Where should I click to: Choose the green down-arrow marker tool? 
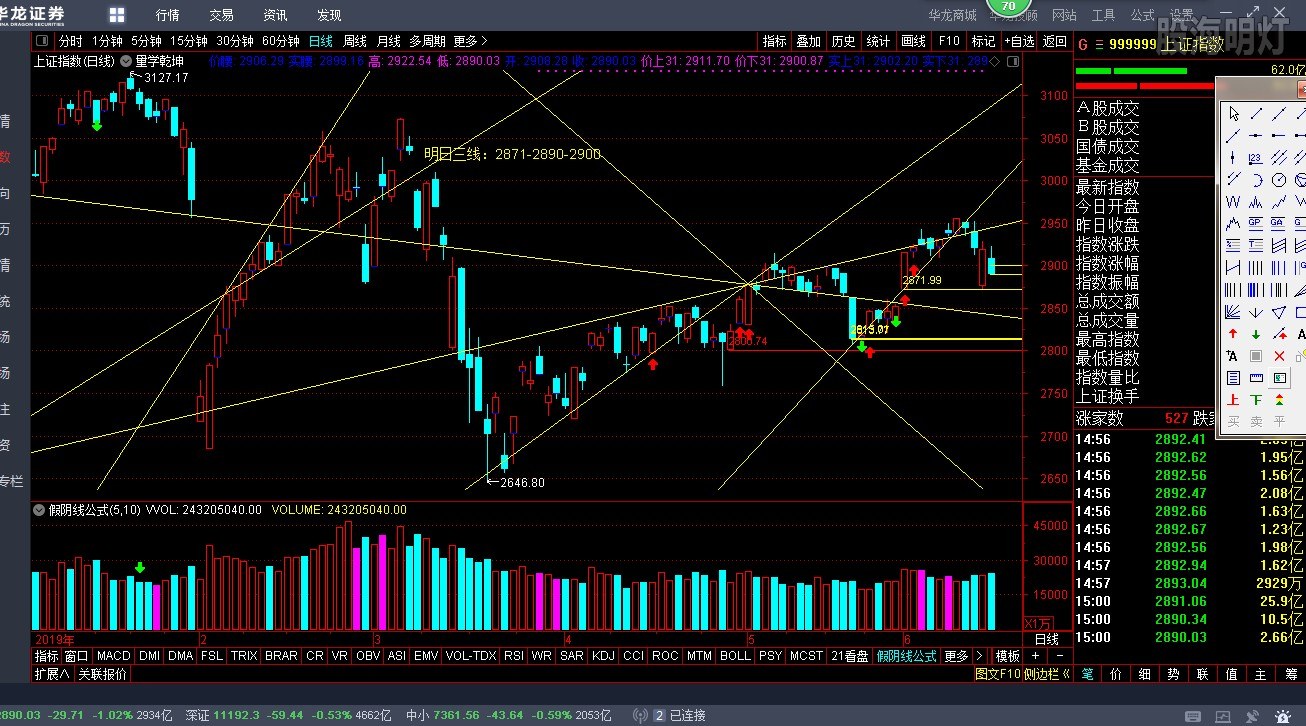[1256, 334]
